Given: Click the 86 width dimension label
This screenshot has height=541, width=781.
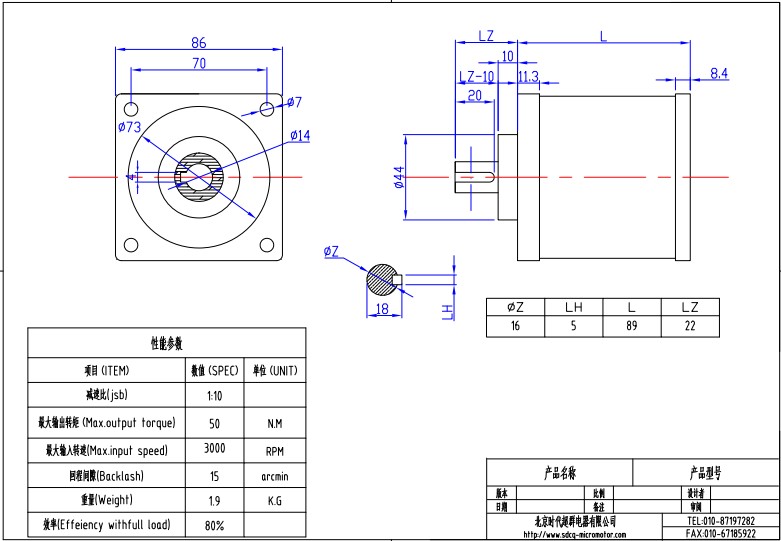Looking at the screenshot, I should [198, 42].
